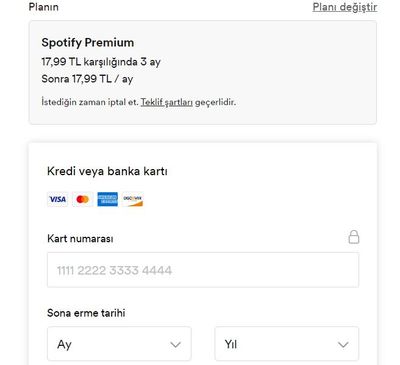Click the American Express card logo

(x=107, y=199)
